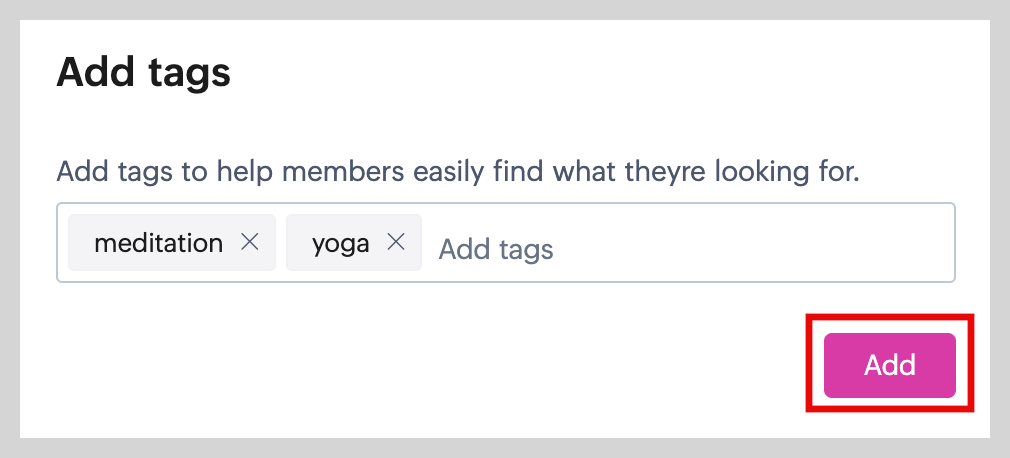Click the Add button

pos(889,365)
